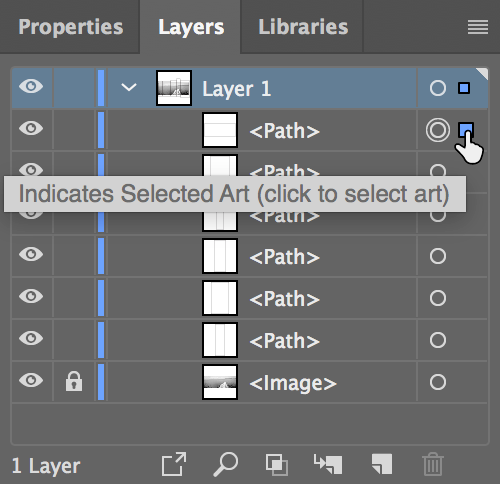Select the Layers tab
The width and height of the screenshot is (500, 484).
tap(191, 27)
